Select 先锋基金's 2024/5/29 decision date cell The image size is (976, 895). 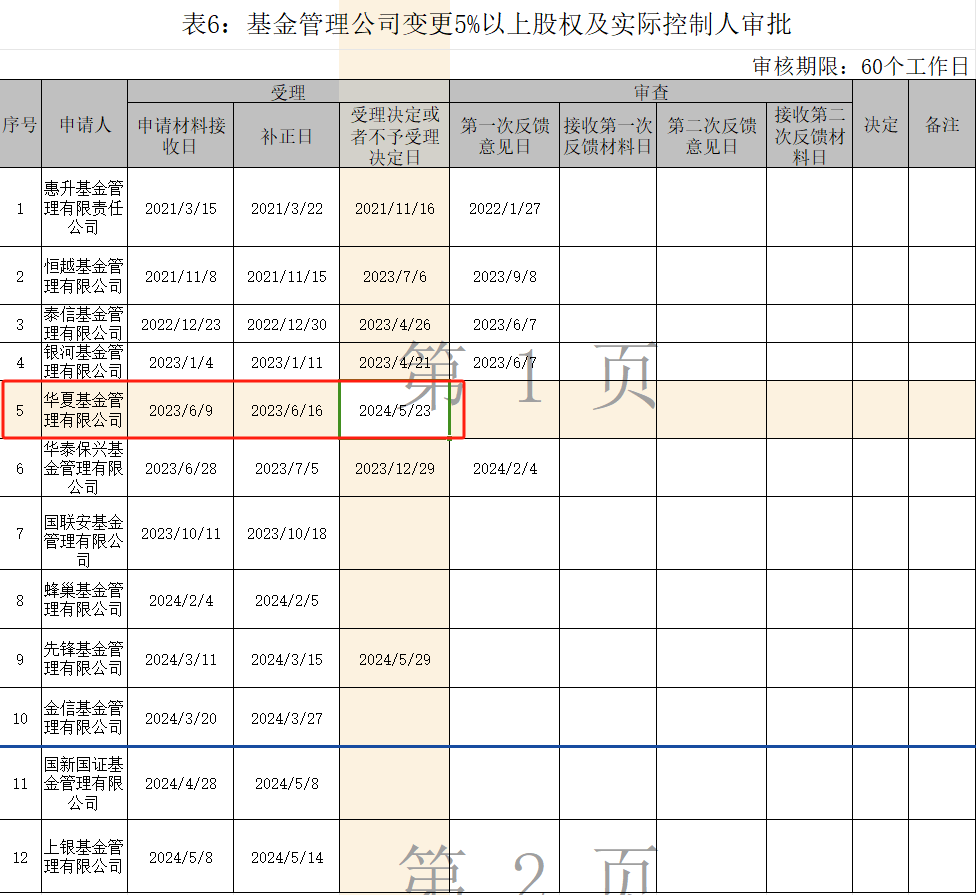pos(394,659)
